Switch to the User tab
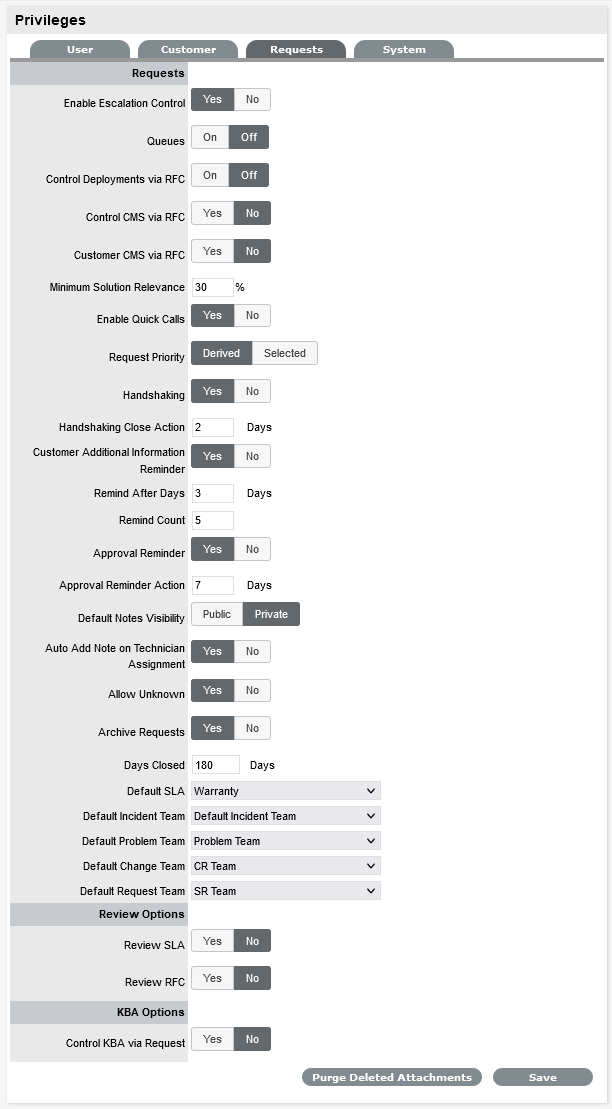This screenshot has width=612, height=1109. click(x=80, y=49)
